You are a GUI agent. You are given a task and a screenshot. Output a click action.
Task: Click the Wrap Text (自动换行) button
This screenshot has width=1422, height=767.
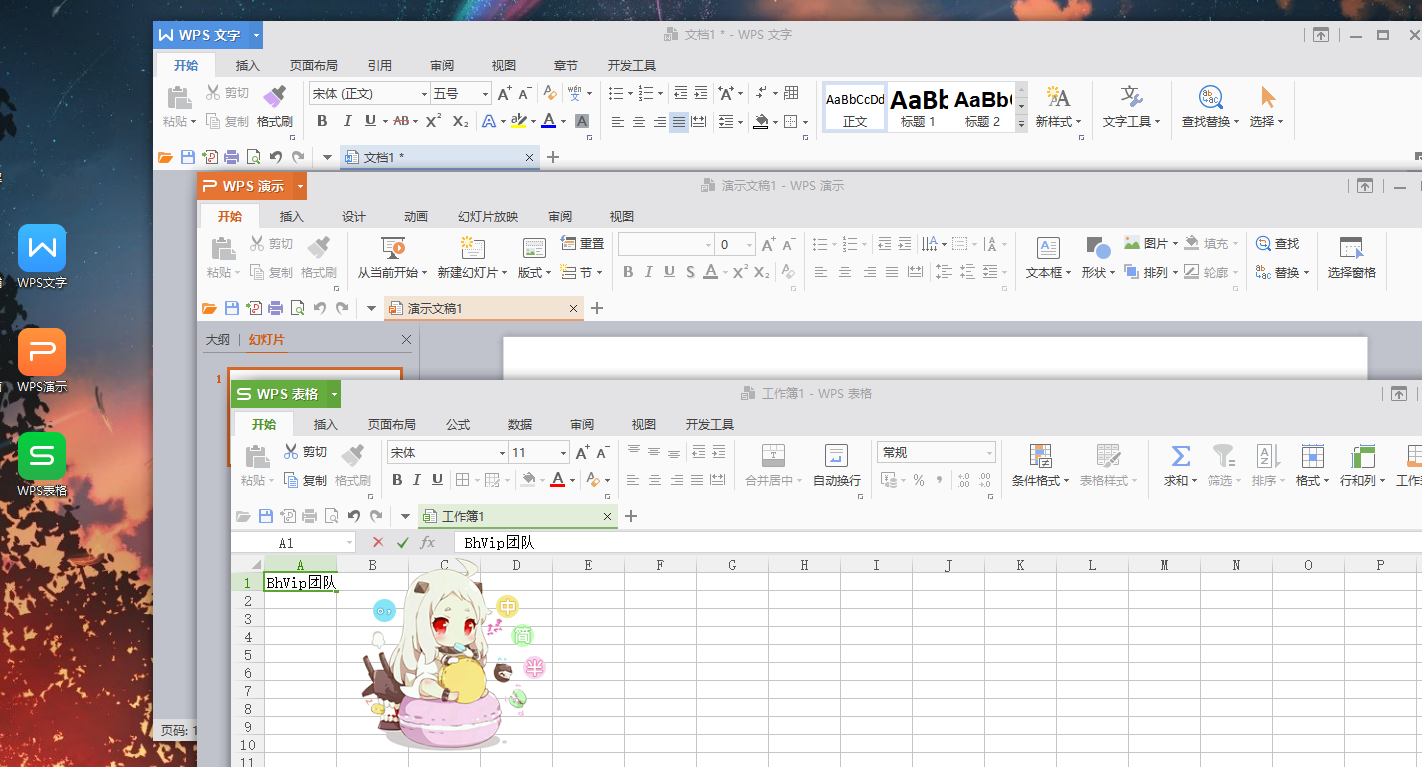pyautogui.click(x=836, y=467)
